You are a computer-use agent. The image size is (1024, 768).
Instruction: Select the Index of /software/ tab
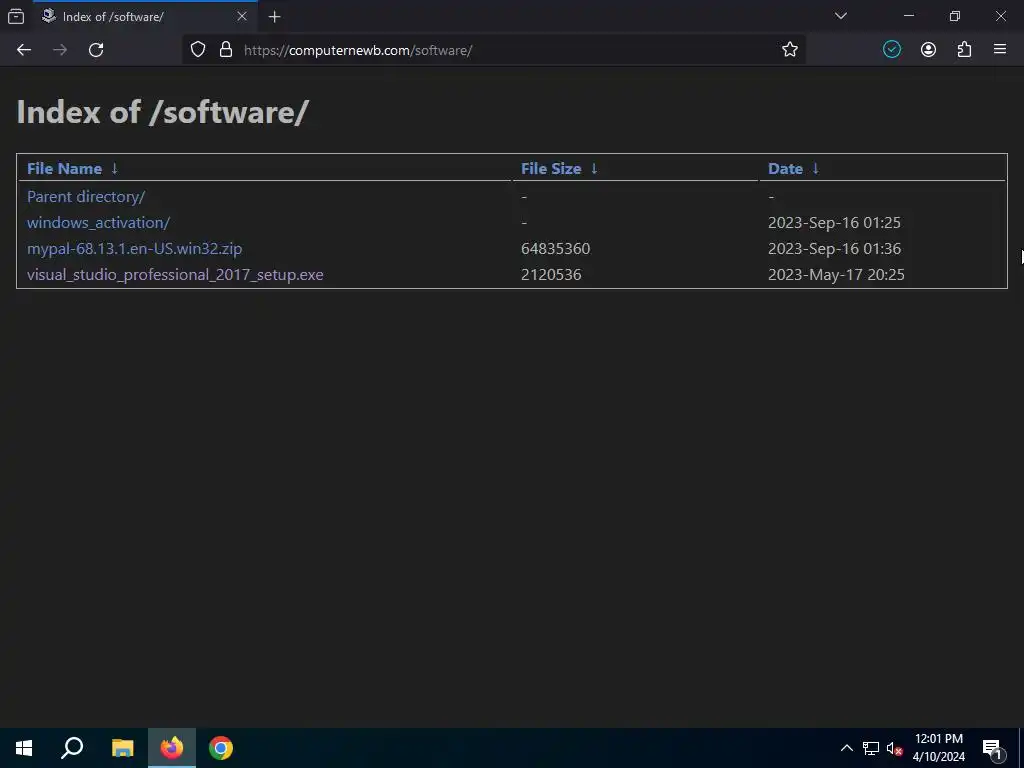tap(146, 16)
